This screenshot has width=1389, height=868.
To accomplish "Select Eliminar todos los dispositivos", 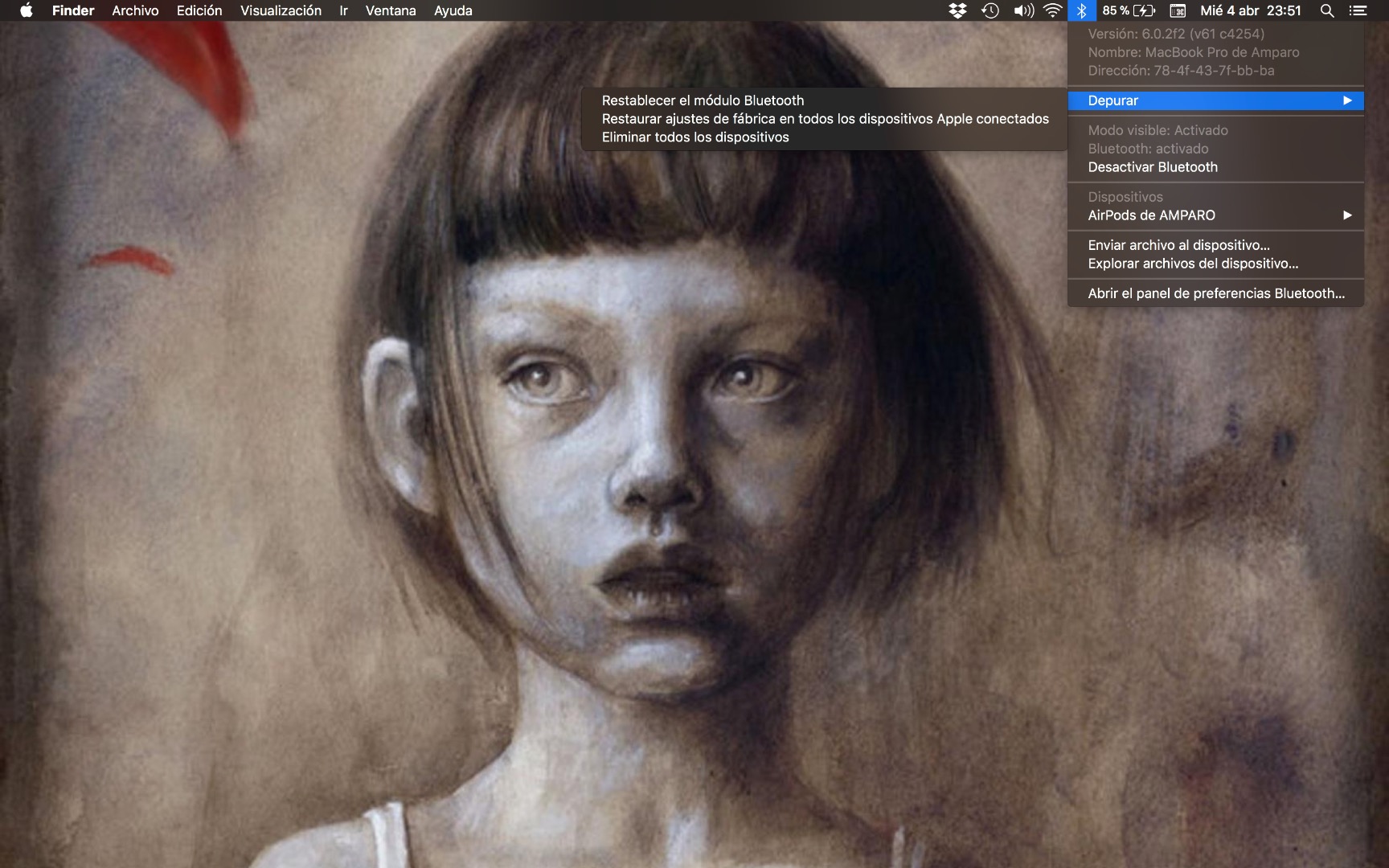I will pyautogui.click(x=824, y=137).
